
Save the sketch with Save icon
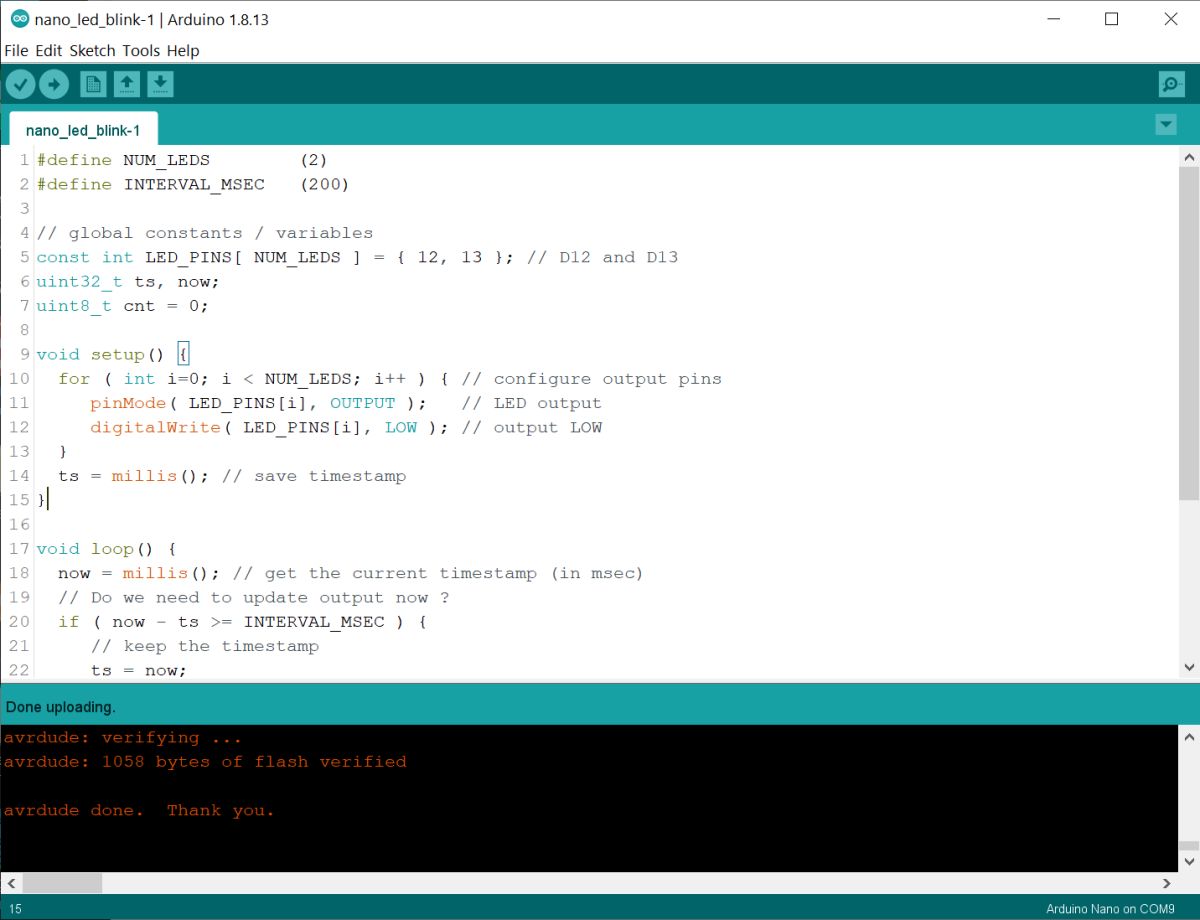tap(161, 84)
